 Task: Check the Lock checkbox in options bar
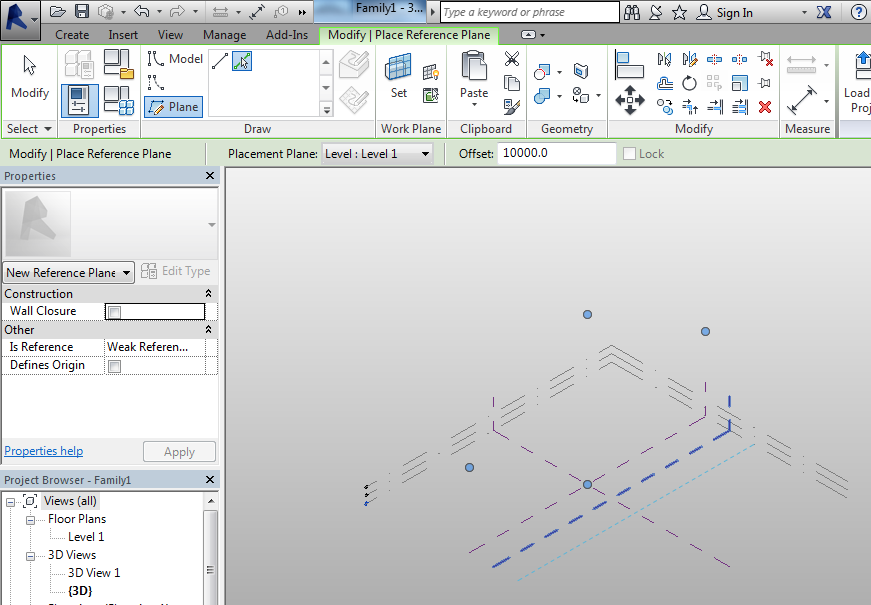click(x=629, y=154)
